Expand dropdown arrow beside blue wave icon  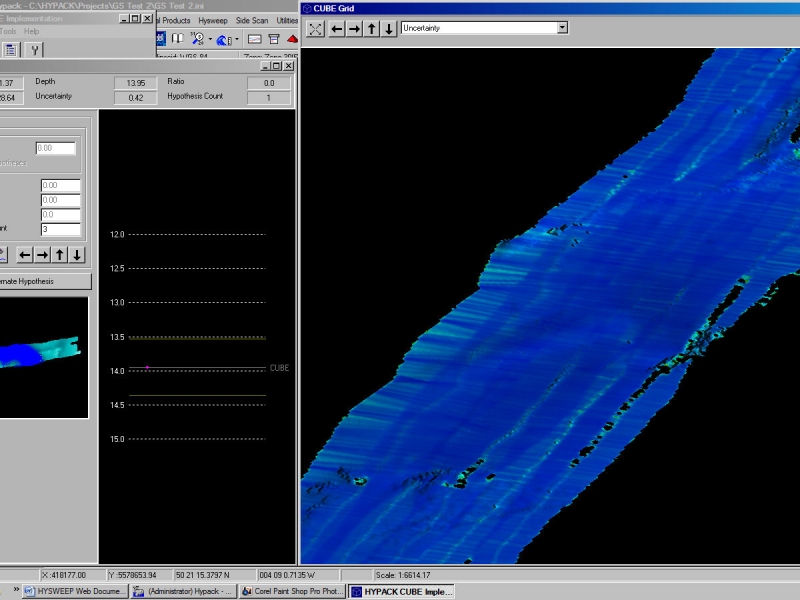click(x=235, y=39)
